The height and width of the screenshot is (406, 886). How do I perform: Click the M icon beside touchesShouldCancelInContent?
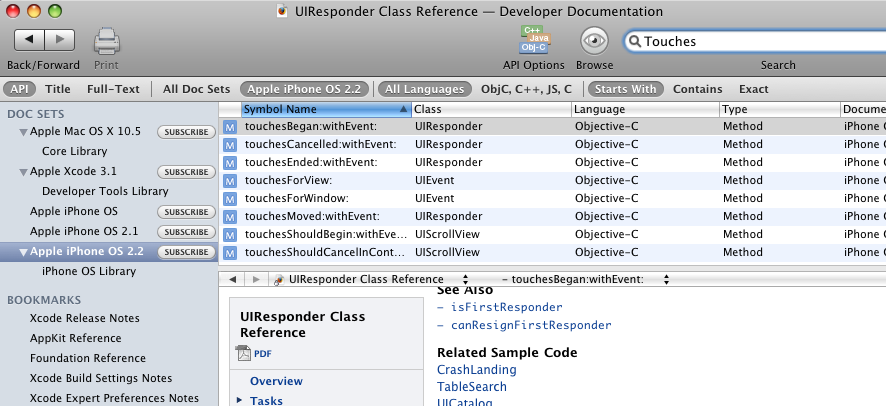(229, 253)
